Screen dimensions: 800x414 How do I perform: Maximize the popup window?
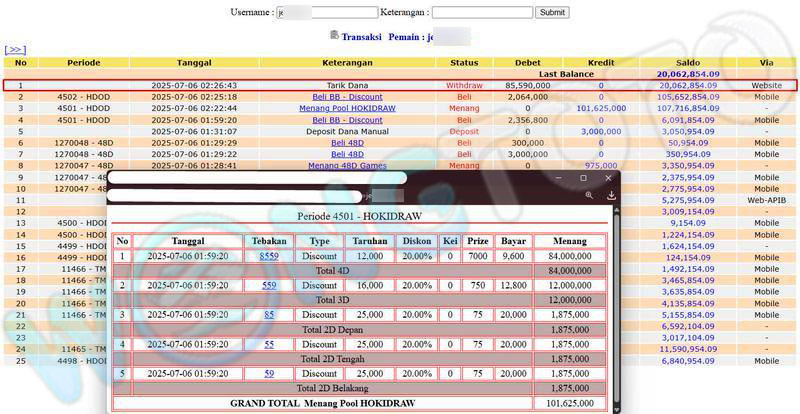tap(583, 178)
